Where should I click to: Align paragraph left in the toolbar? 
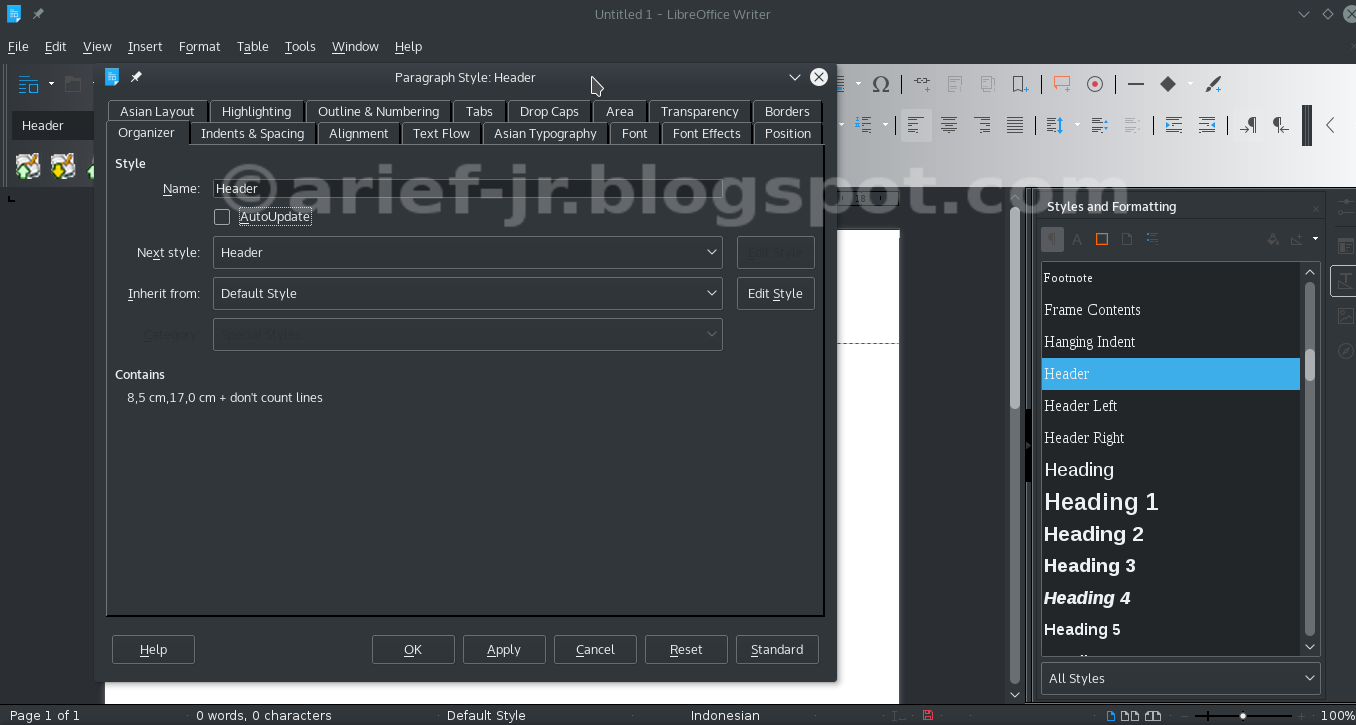pos(915,125)
